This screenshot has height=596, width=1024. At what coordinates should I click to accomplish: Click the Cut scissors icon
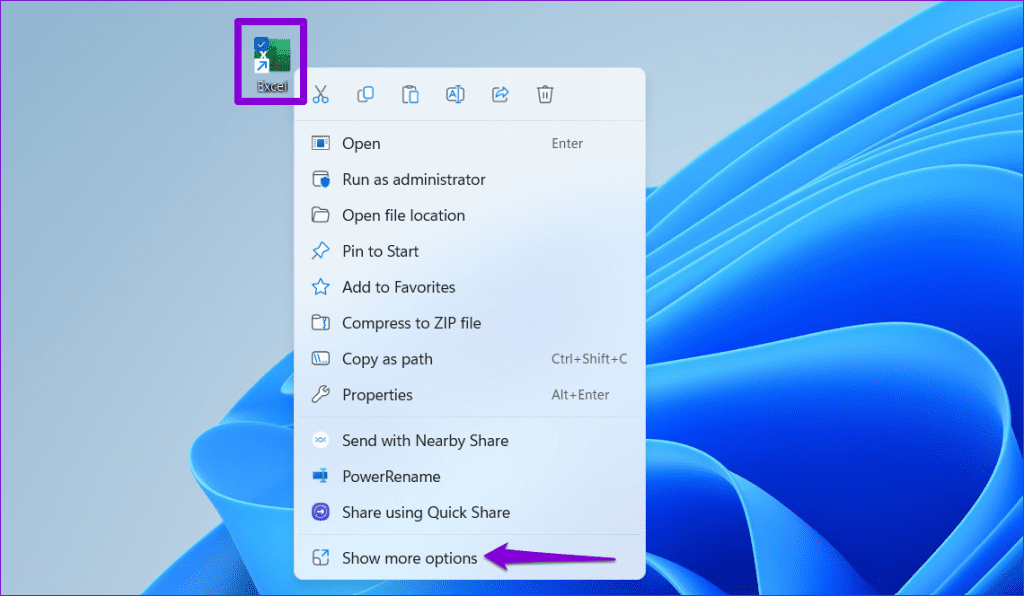[321, 95]
